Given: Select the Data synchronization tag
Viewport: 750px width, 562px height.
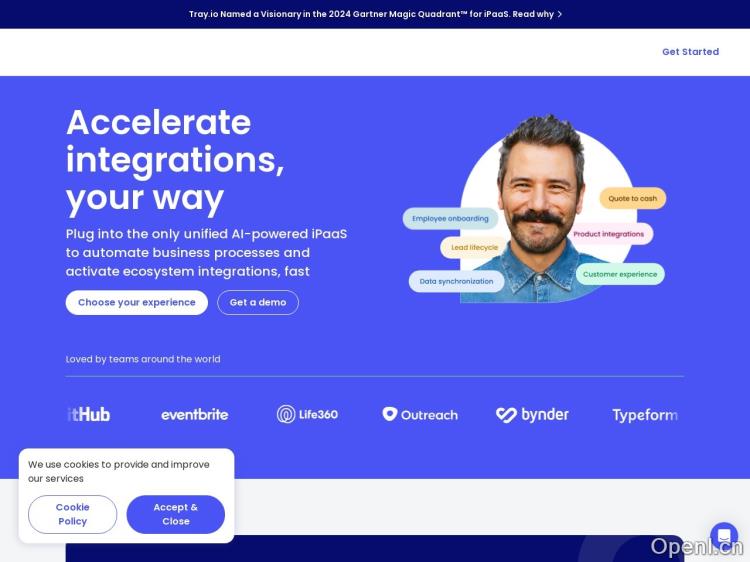Looking at the screenshot, I should [x=456, y=281].
